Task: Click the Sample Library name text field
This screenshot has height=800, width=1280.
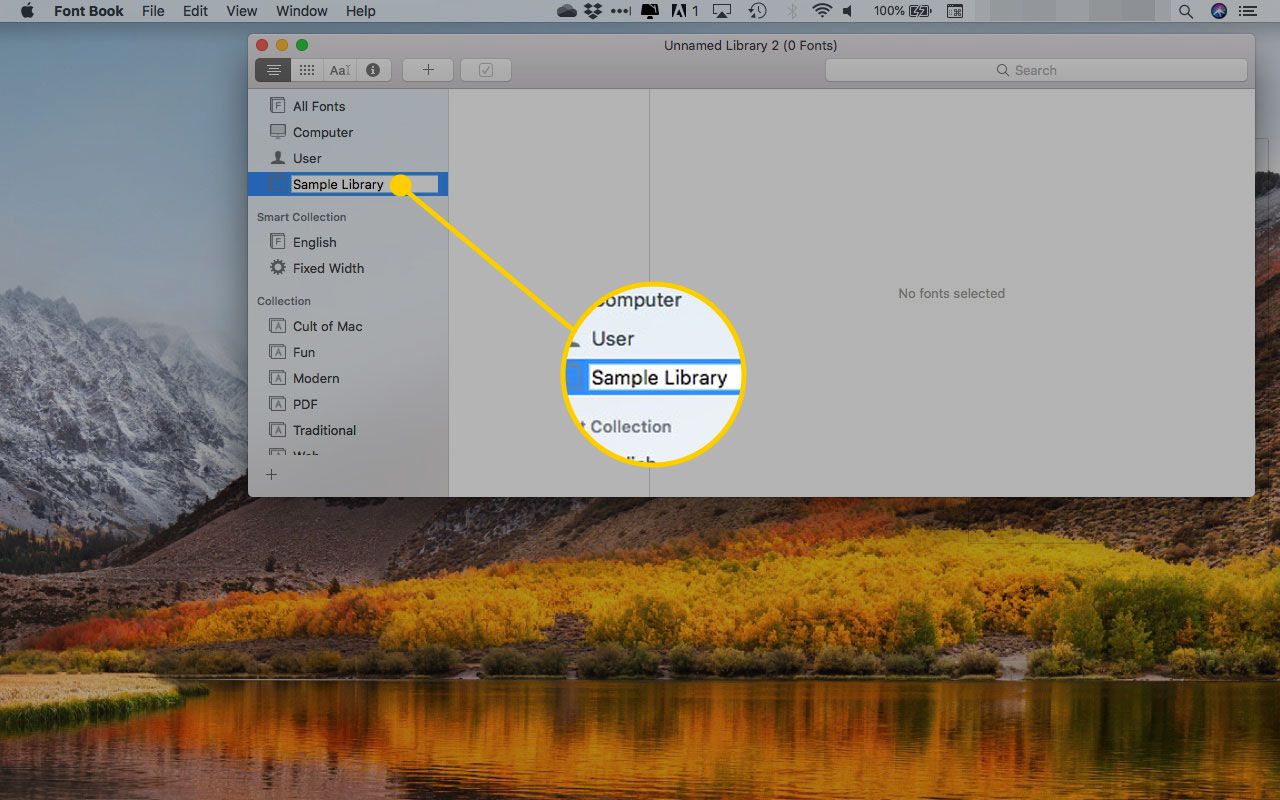Action: tap(364, 184)
